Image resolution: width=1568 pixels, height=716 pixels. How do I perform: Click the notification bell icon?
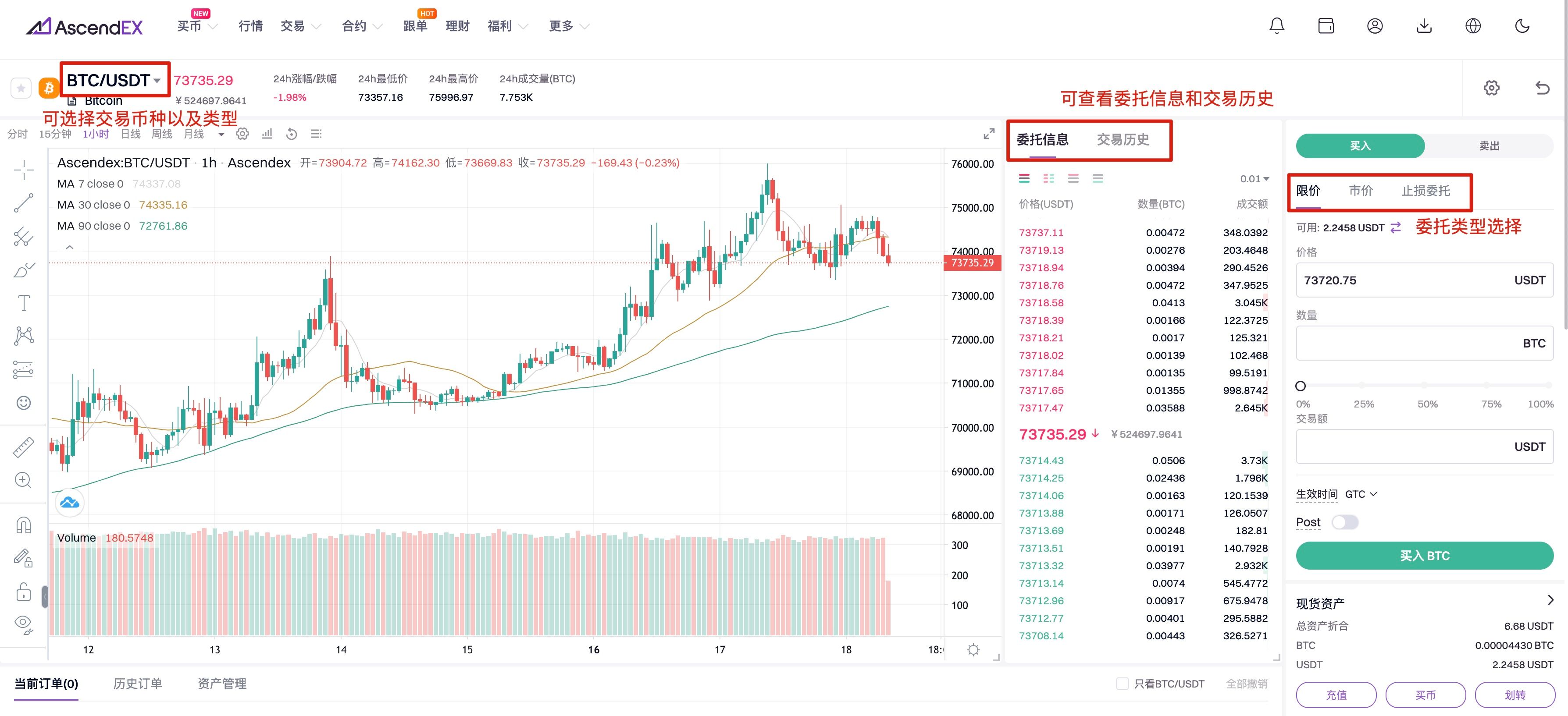point(1276,26)
